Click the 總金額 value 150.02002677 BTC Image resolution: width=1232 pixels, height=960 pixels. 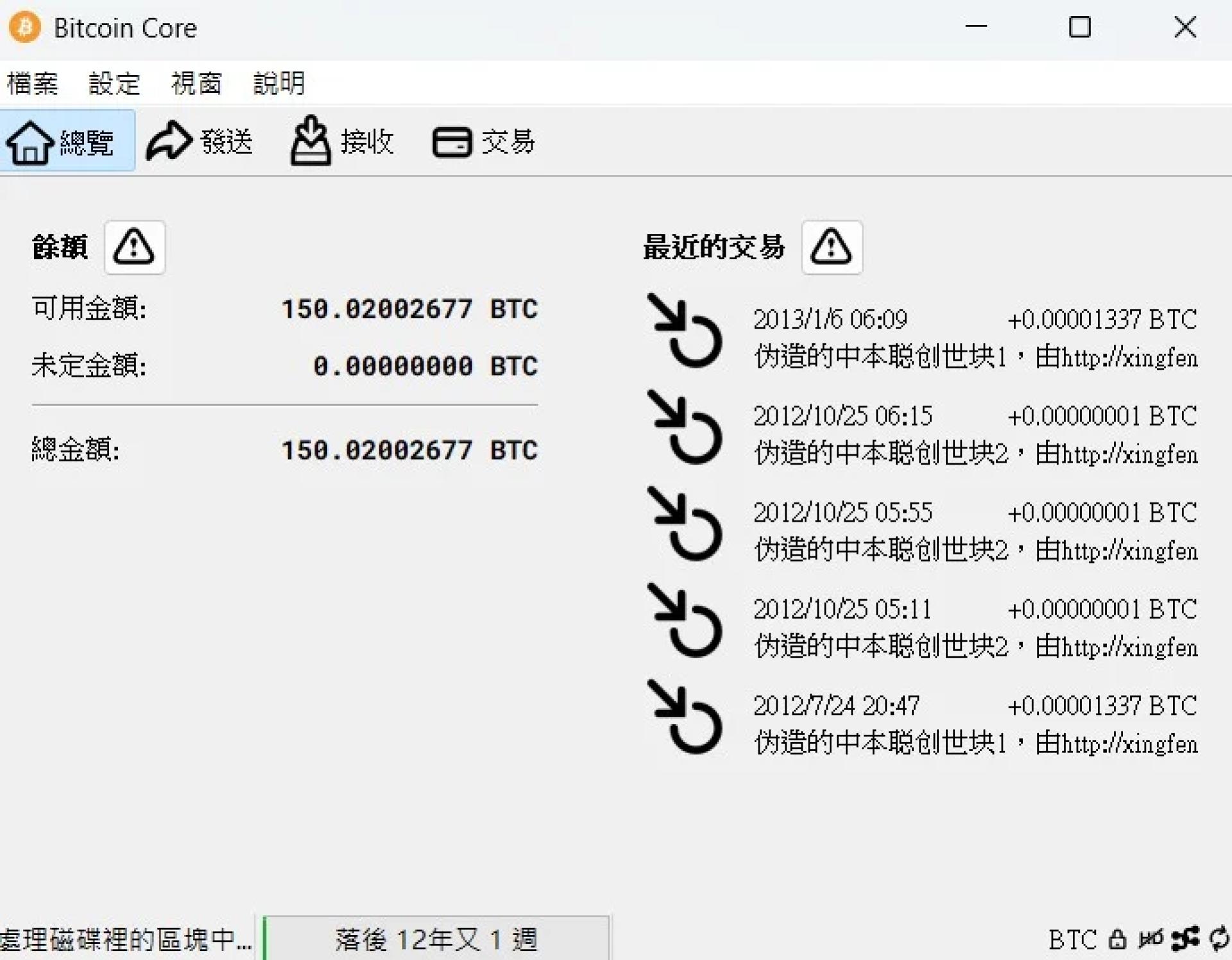[410, 450]
